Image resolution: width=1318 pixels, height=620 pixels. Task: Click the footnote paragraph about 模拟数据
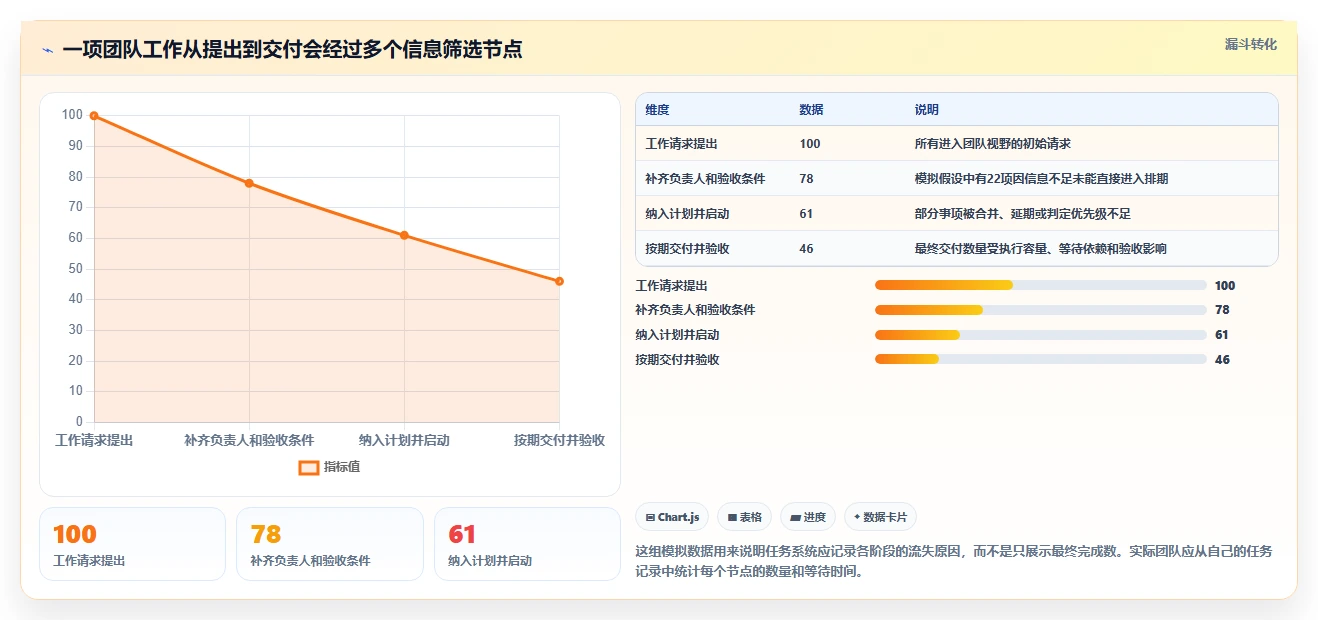pos(954,562)
